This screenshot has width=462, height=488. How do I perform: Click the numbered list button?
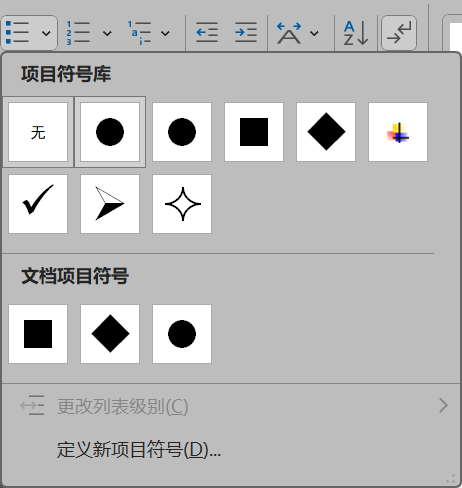pyautogui.click(x=79, y=33)
